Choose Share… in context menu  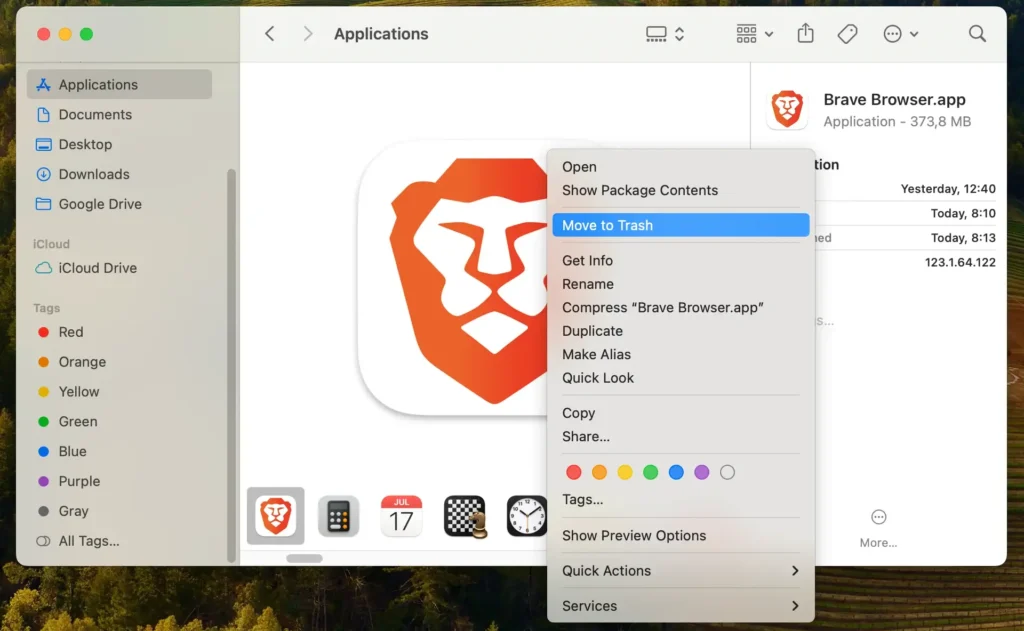pos(680,437)
